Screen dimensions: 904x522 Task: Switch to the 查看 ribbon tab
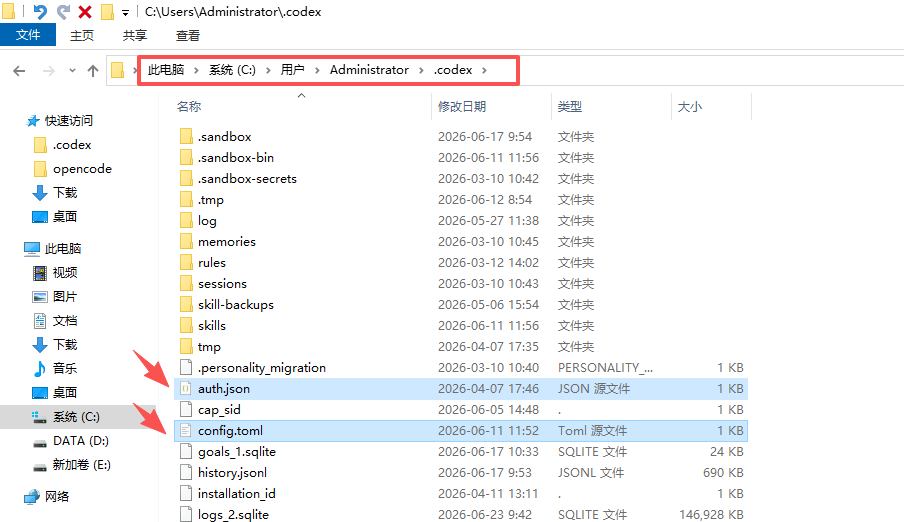click(187, 36)
